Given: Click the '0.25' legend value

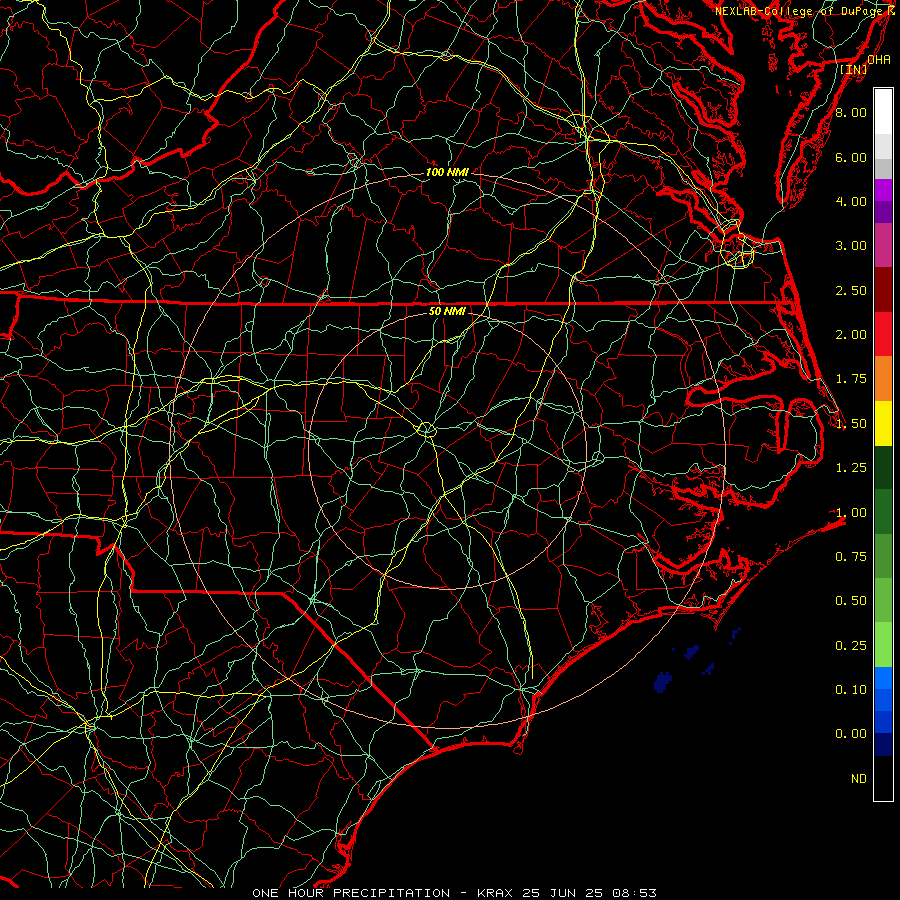Looking at the screenshot, I should (851, 646).
